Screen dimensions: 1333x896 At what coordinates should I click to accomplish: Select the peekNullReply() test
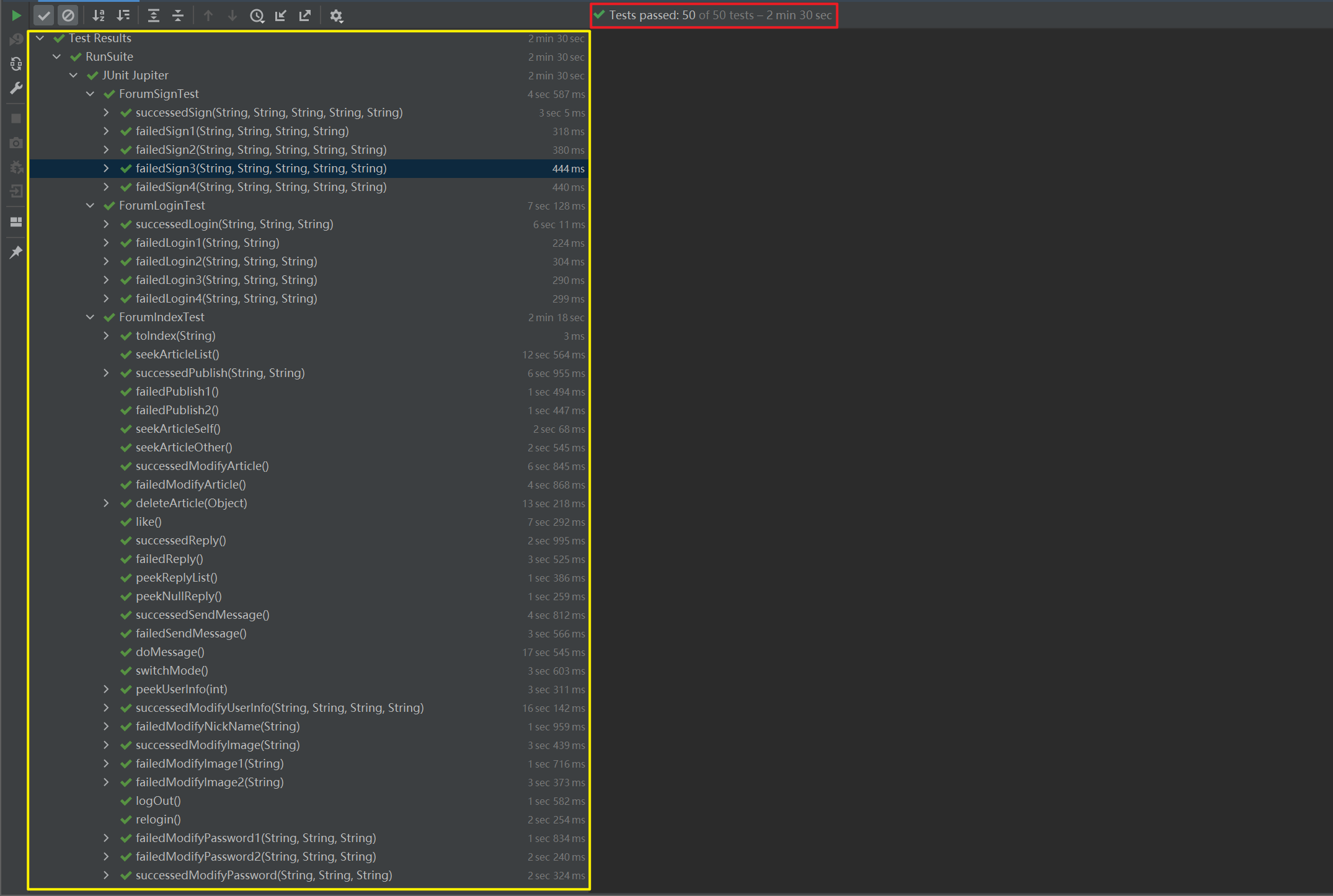coord(309,597)
